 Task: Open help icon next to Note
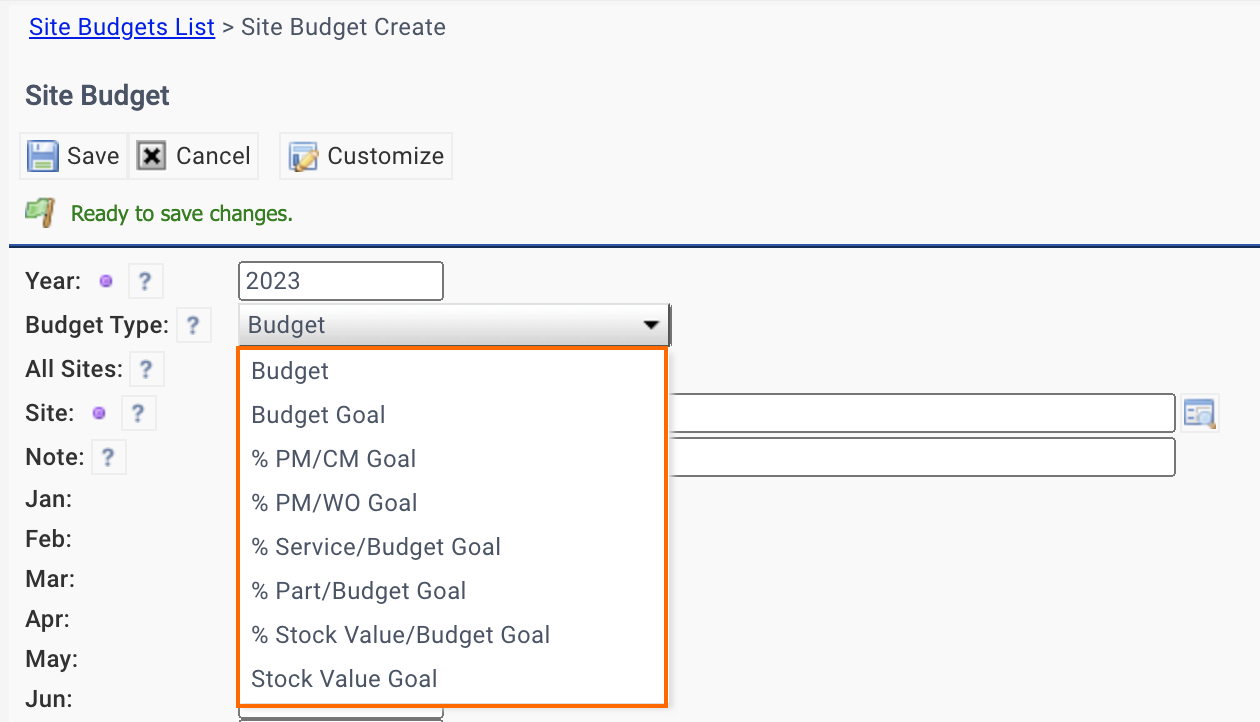click(x=108, y=458)
